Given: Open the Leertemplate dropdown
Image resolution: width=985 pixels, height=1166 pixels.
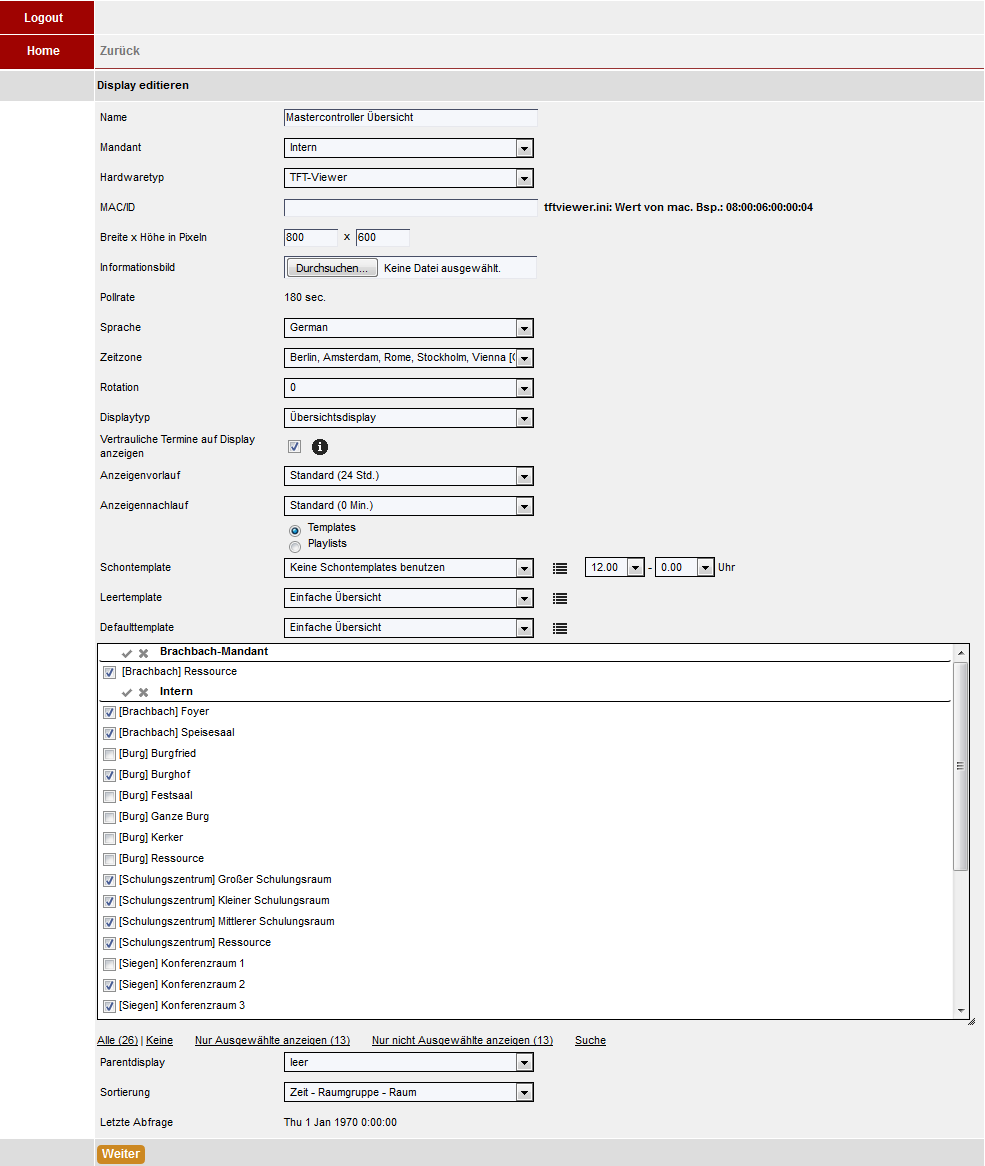Looking at the screenshot, I should coord(409,598).
